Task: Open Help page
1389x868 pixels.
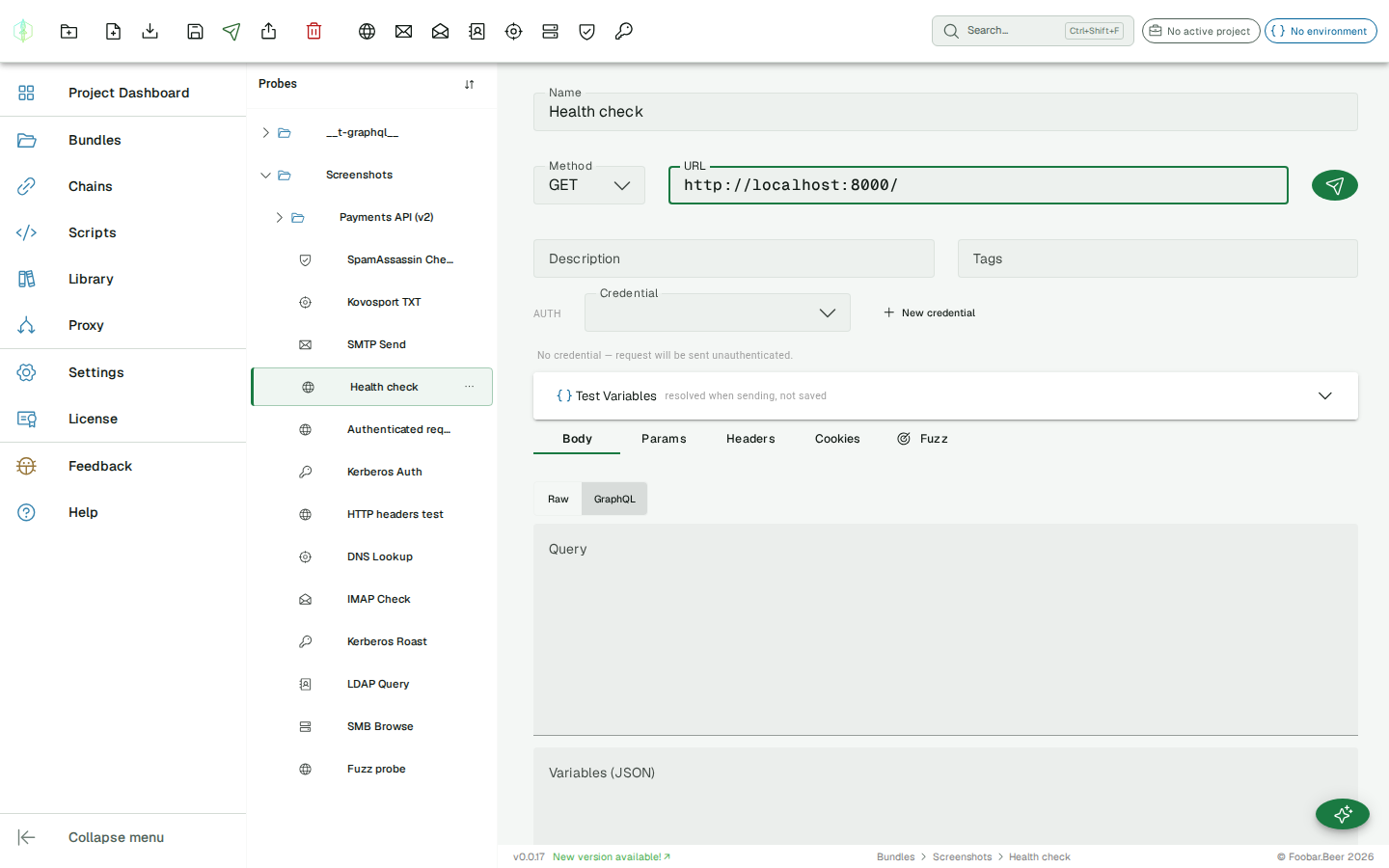Action: (123, 512)
